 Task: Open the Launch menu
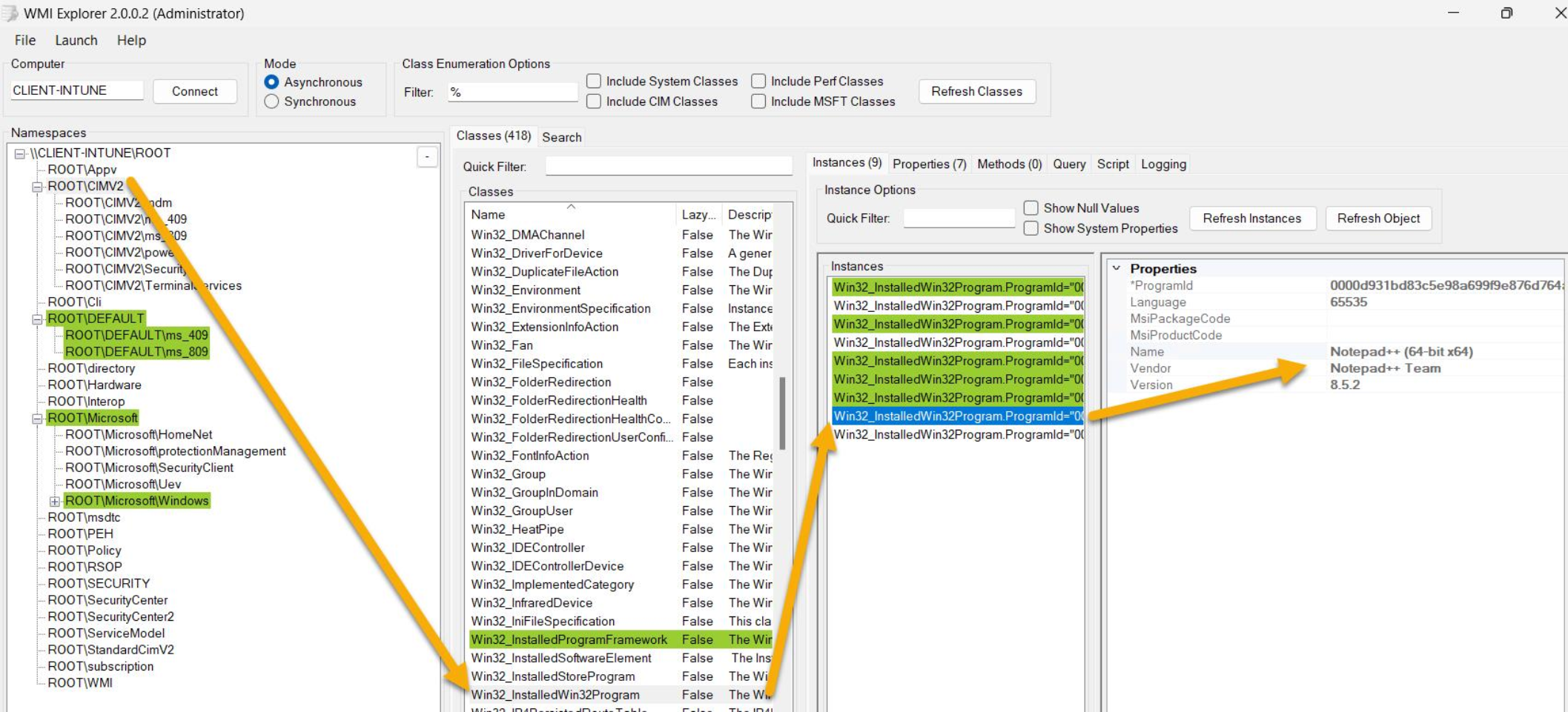click(76, 40)
